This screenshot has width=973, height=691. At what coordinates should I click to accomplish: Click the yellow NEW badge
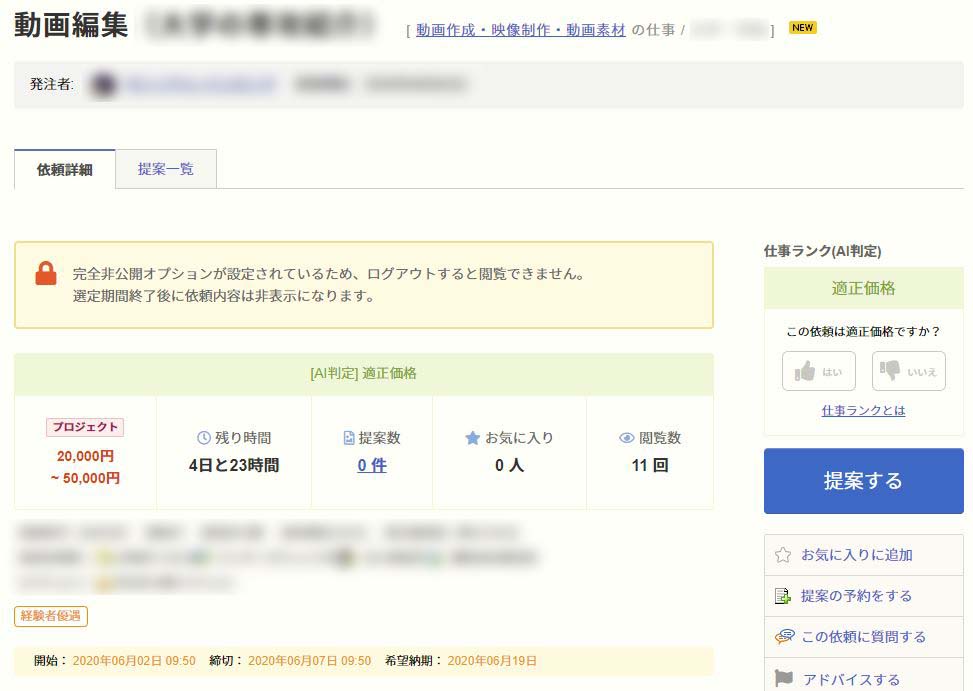(802, 27)
